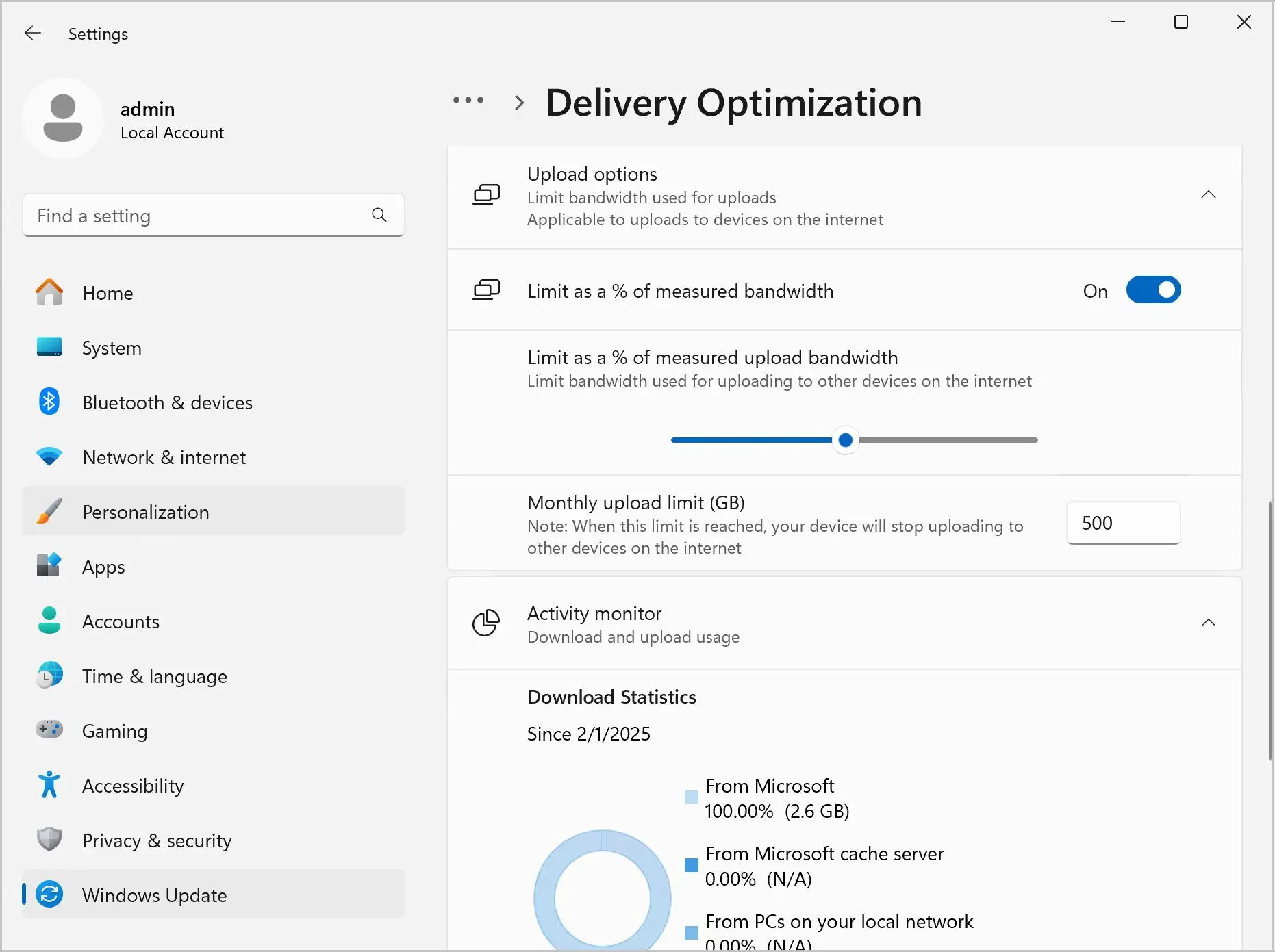Click 'From PCs on your local network' text
This screenshot has width=1275, height=952.
[839, 921]
